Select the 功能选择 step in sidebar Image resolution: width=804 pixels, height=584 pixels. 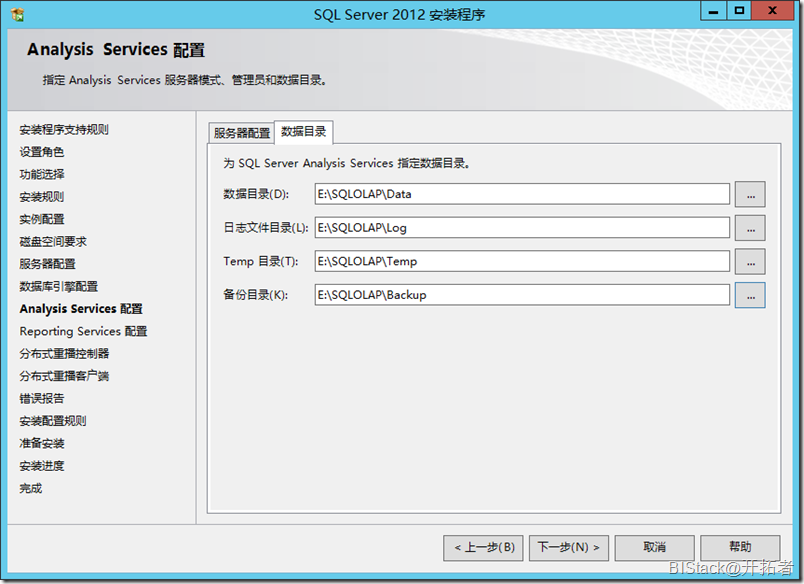(42, 174)
